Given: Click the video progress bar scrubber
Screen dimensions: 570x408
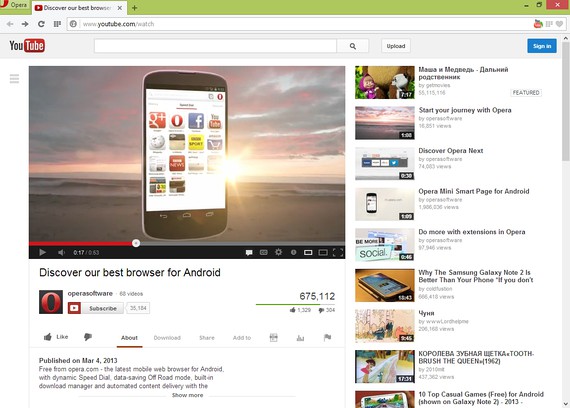Looking at the screenshot, I should [x=136, y=243].
